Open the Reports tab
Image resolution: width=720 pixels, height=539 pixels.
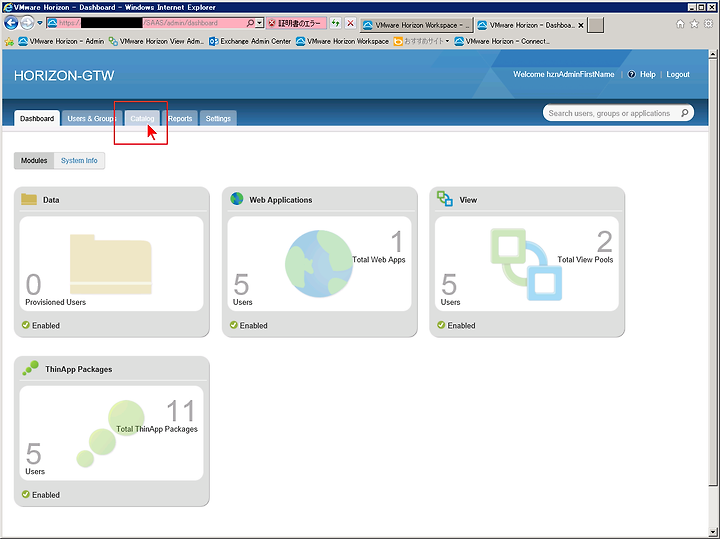[180, 118]
